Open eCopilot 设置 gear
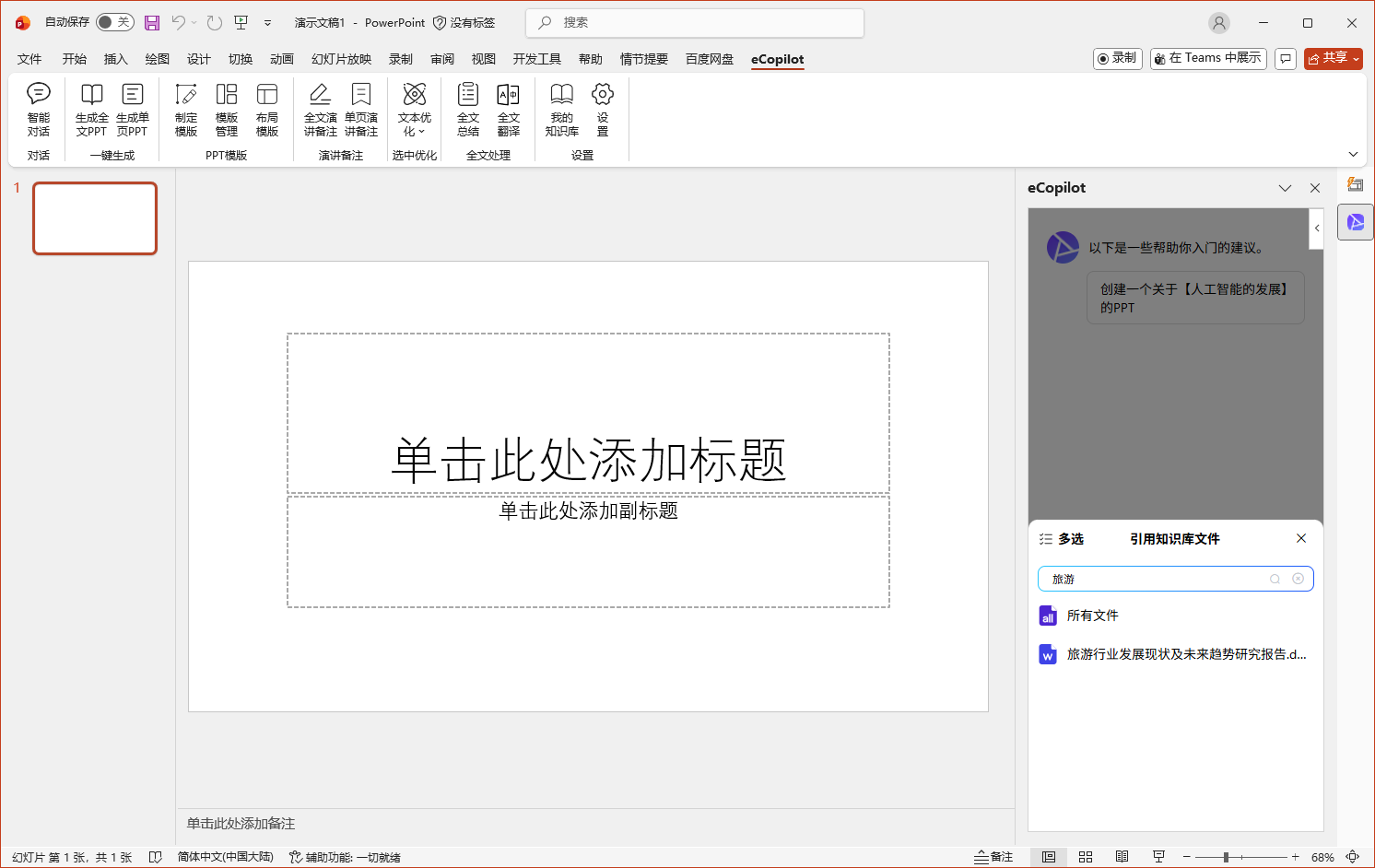 point(603,109)
